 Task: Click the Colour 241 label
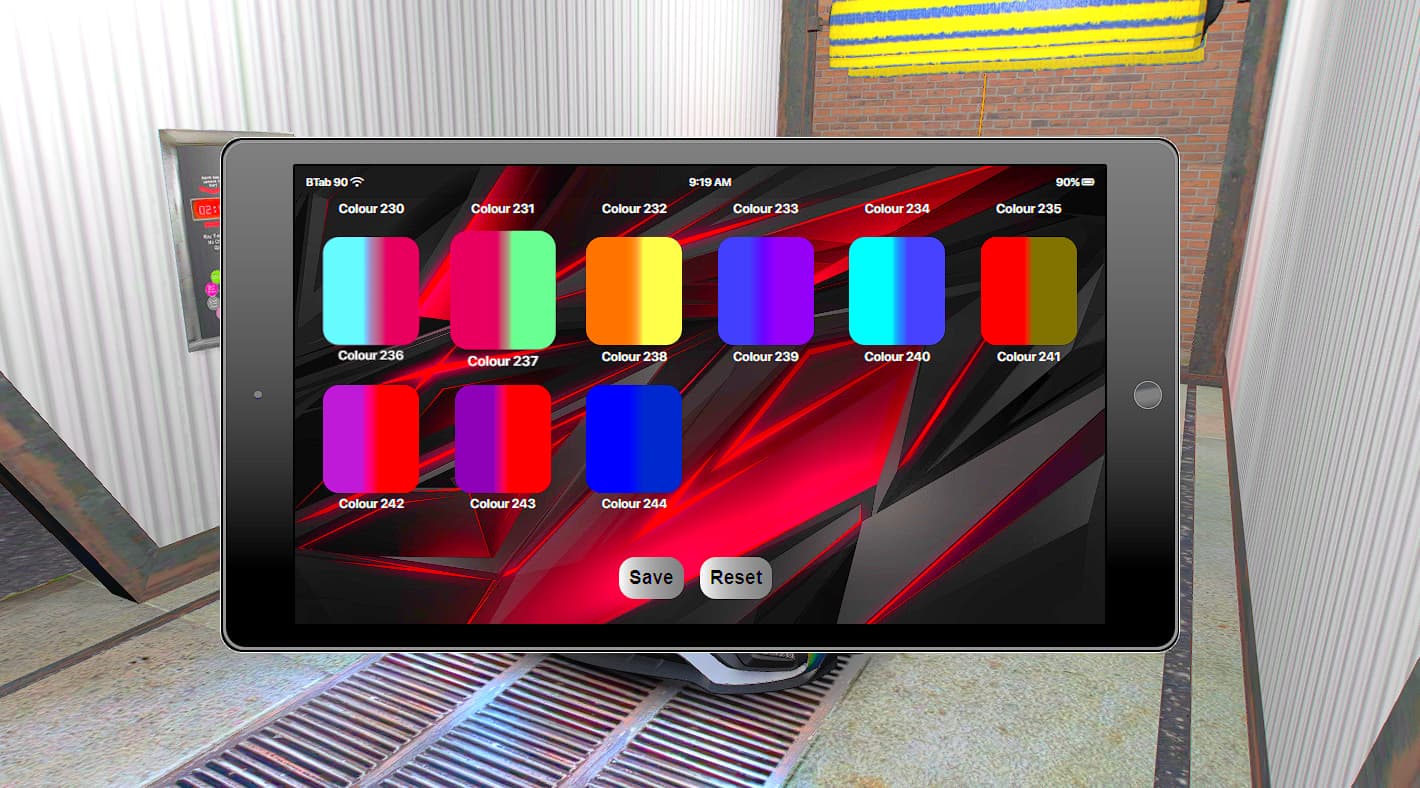pyautogui.click(x=1029, y=356)
